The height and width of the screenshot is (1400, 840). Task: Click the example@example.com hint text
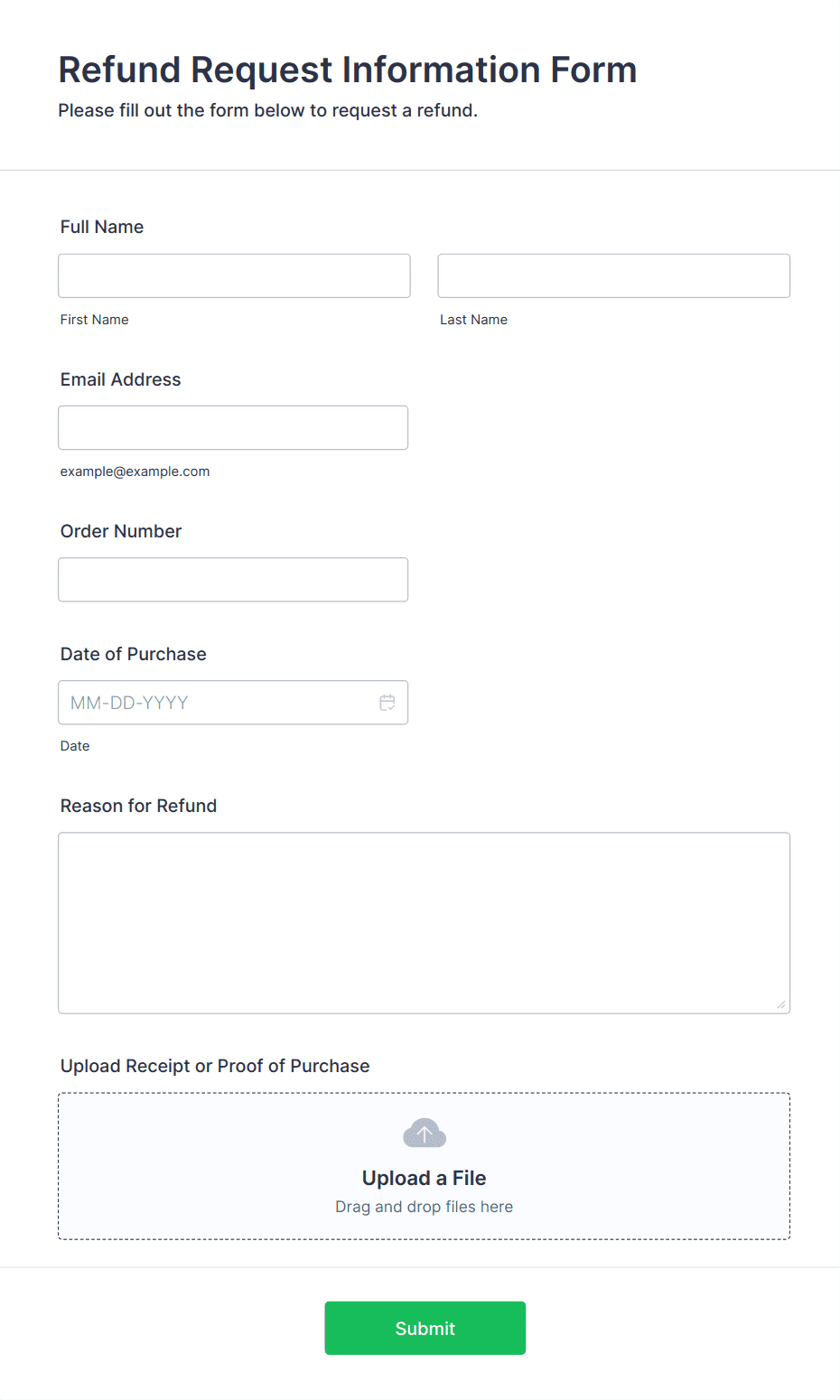click(135, 471)
